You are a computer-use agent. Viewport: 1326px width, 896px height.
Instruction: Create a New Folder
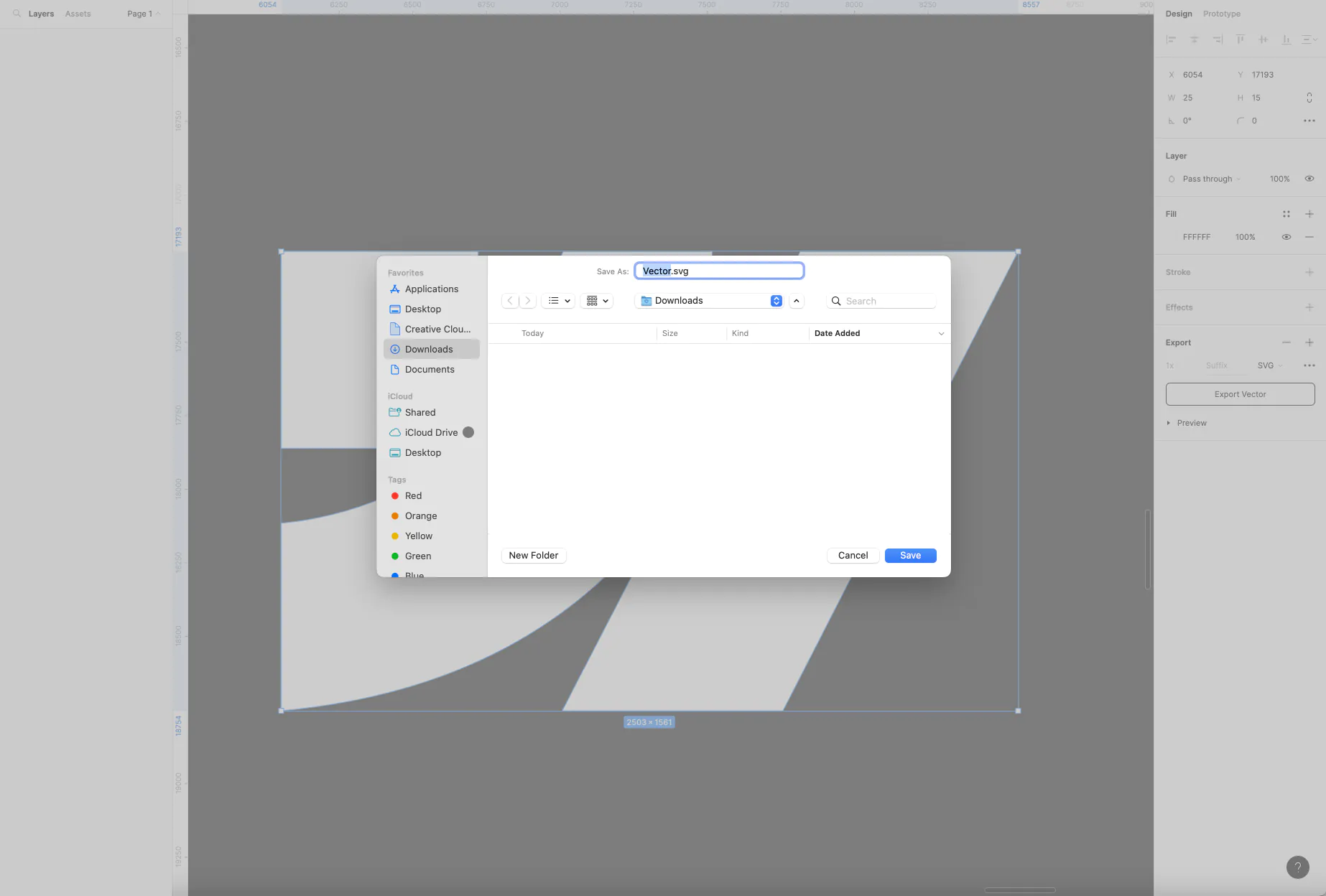(x=533, y=555)
